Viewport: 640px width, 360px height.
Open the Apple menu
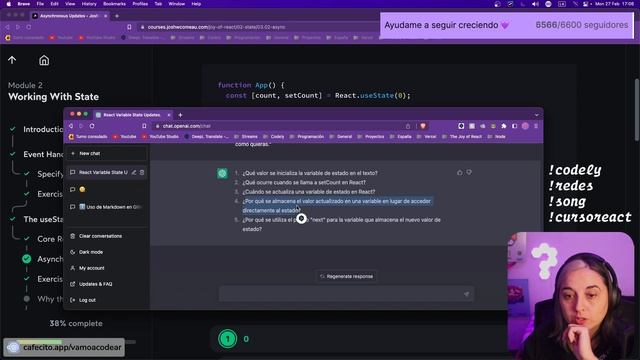pyautogui.click(x=9, y=4)
